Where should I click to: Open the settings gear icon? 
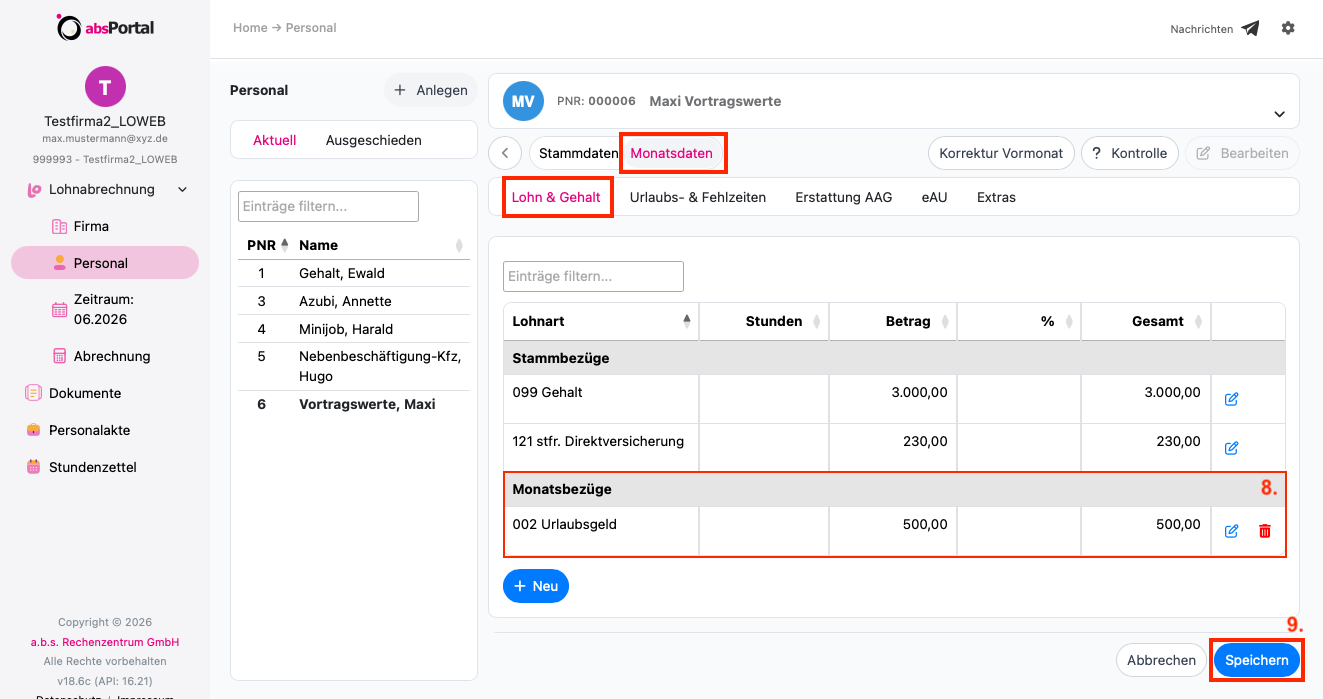(x=1288, y=28)
